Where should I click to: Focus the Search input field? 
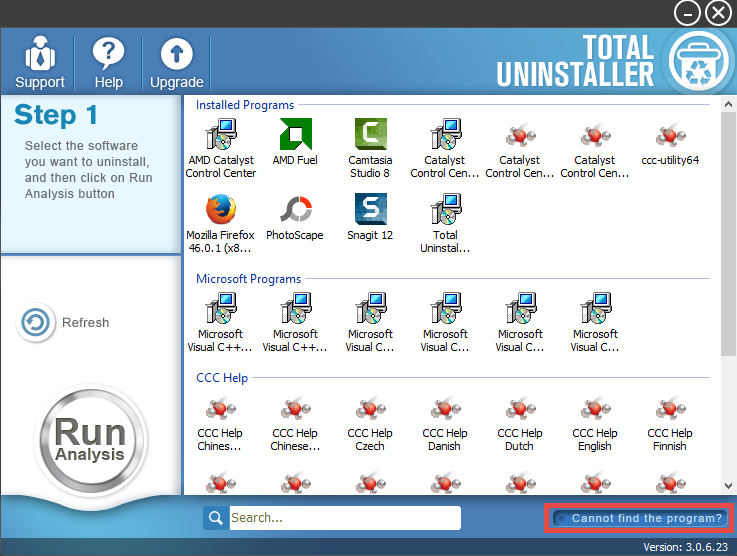(344, 518)
